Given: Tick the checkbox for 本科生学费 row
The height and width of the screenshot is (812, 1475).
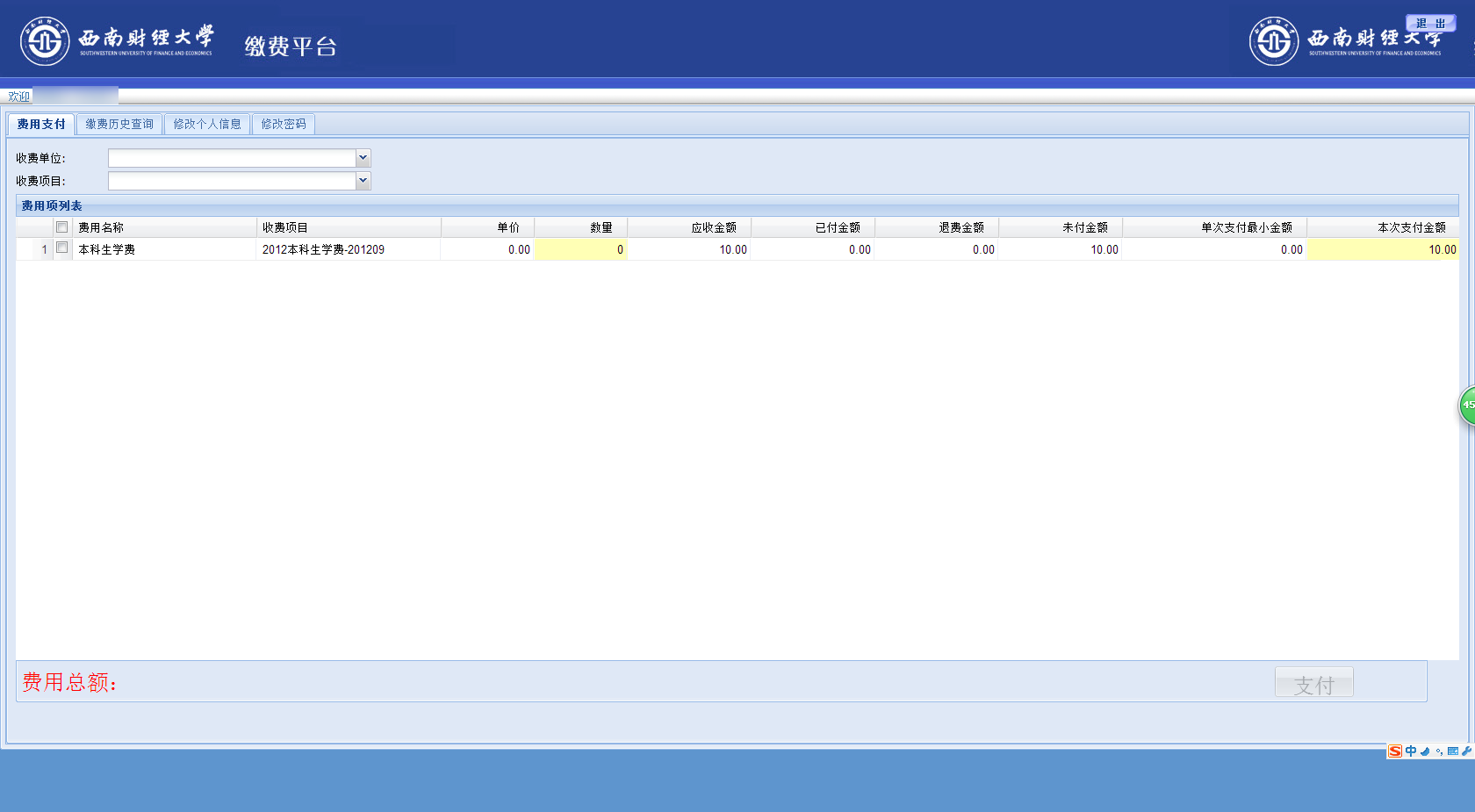Looking at the screenshot, I should [62, 248].
